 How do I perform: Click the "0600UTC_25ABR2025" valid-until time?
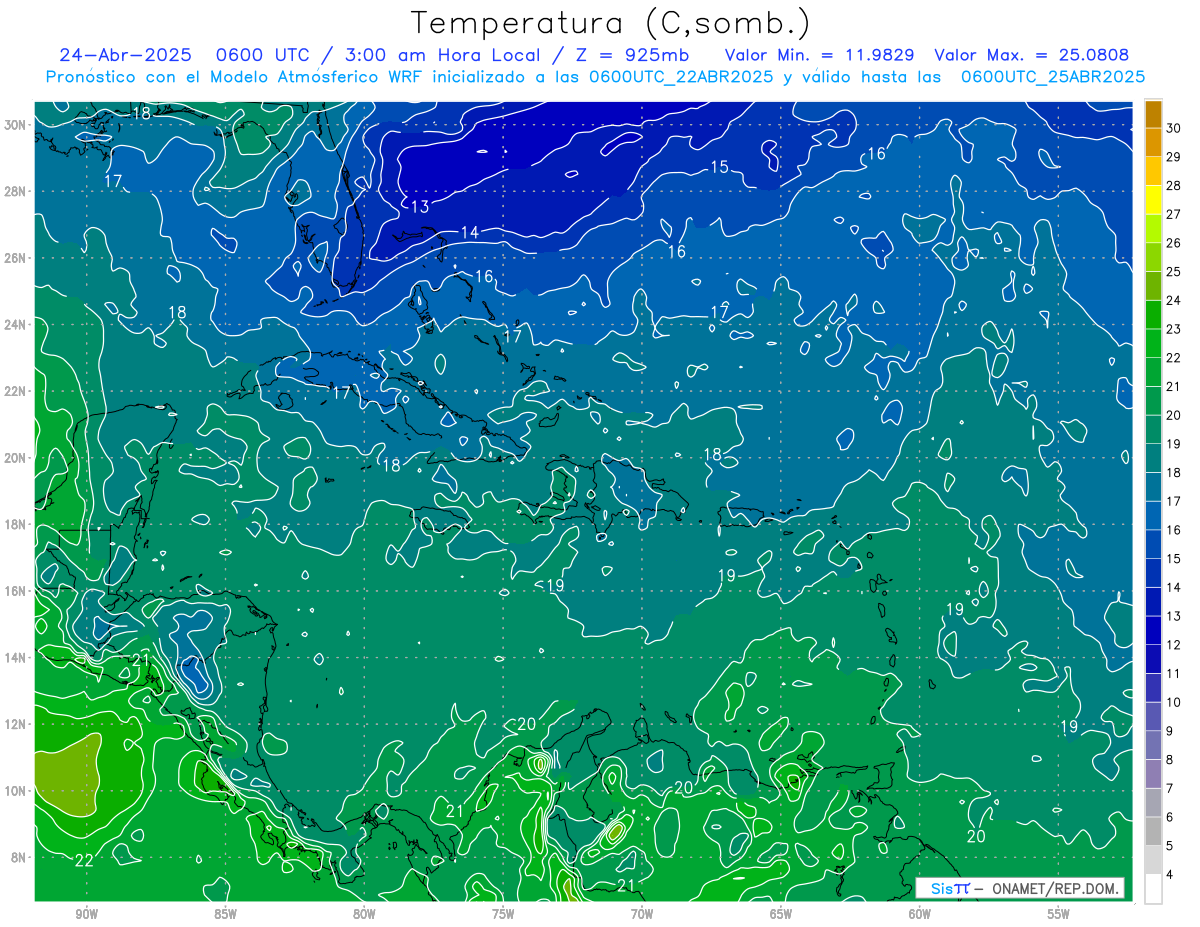[1052, 76]
